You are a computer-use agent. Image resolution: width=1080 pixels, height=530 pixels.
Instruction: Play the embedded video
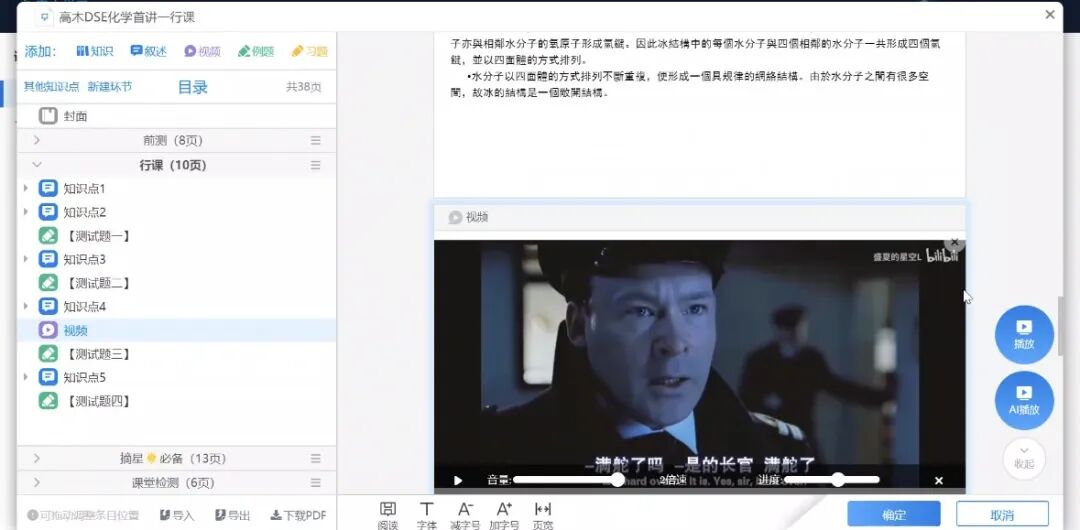(x=458, y=480)
